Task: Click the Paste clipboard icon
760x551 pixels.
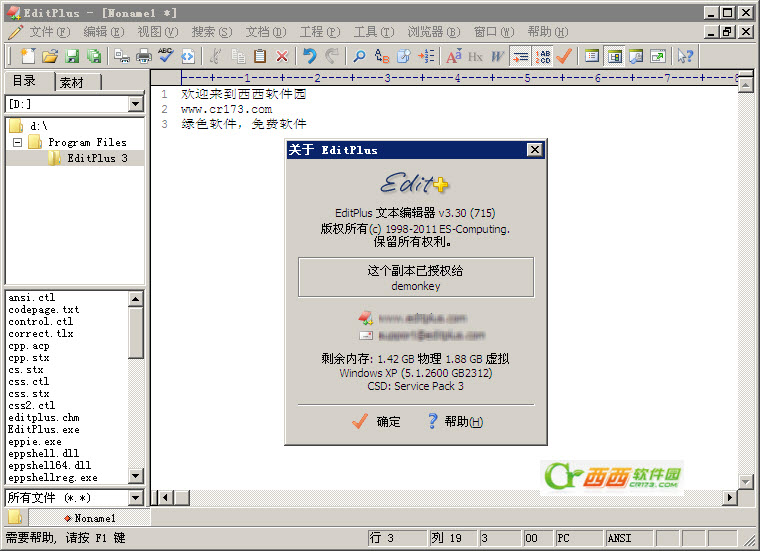Action: (260, 56)
